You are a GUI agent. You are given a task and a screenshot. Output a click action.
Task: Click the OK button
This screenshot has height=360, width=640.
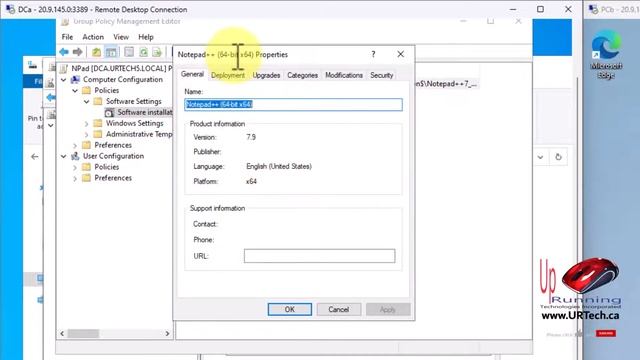point(290,309)
